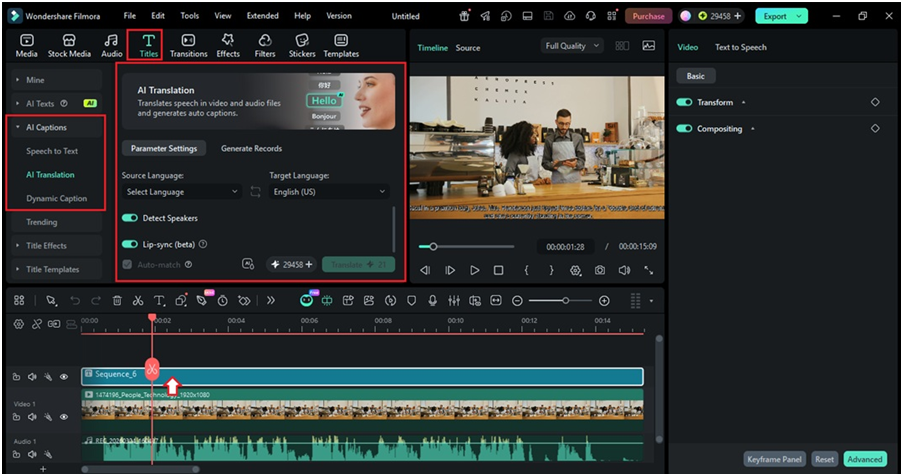Delete selected clip with trash icon
The width and height of the screenshot is (903, 476).
[117, 300]
